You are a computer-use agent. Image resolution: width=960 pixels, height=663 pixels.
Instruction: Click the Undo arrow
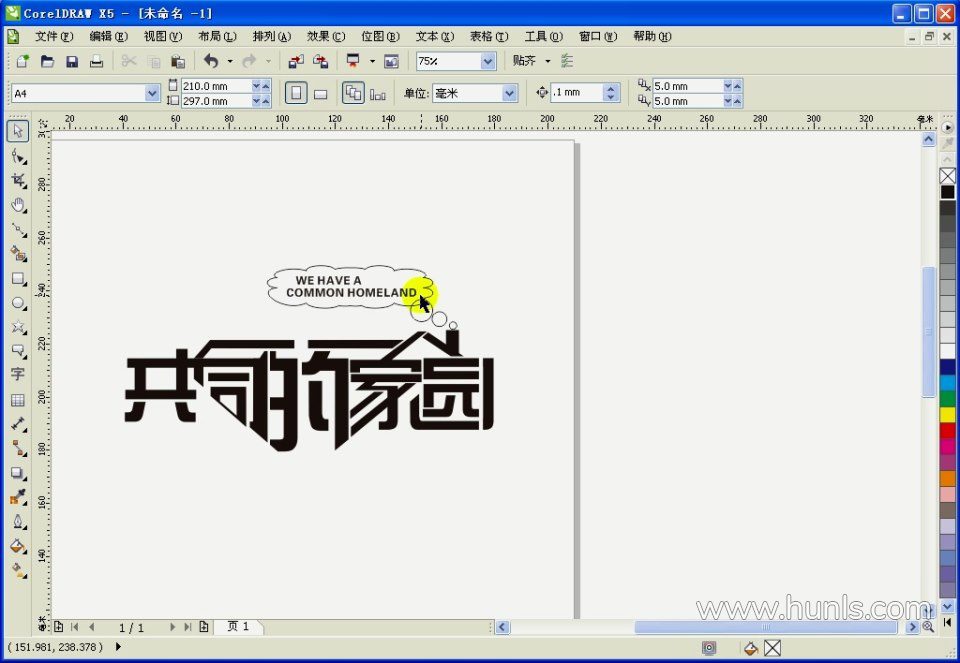(x=211, y=62)
